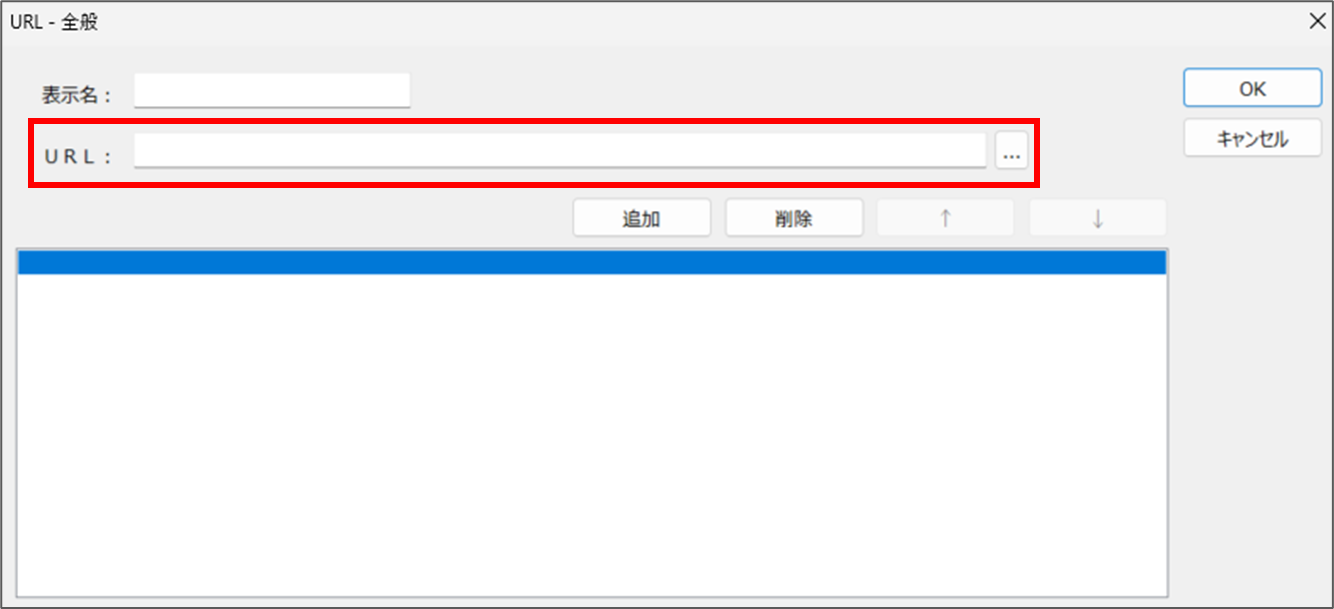Move the selected entry down with ↓
This screenshot has height=609, width=1334.
tap(1097, 218)
